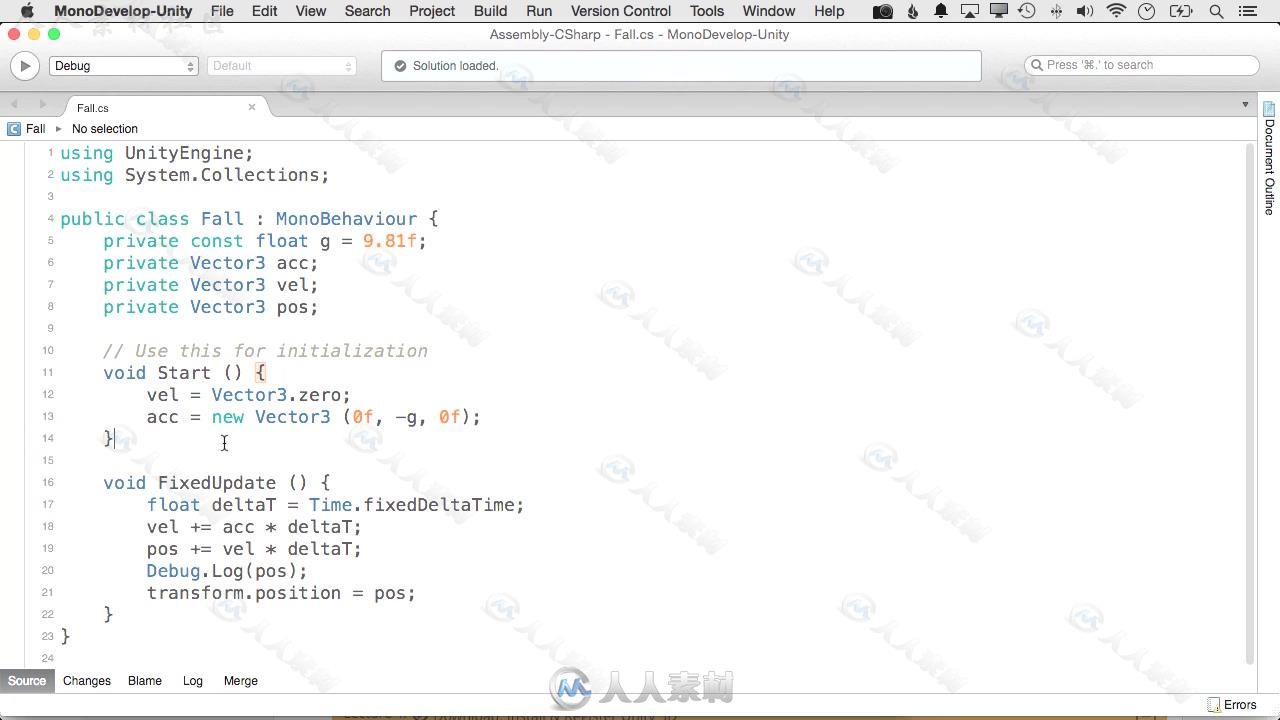Open the Tools menu
Image resolution: width=1280 pixels, height=720 pixels.
pyautogui.click(x=706, y=11)
